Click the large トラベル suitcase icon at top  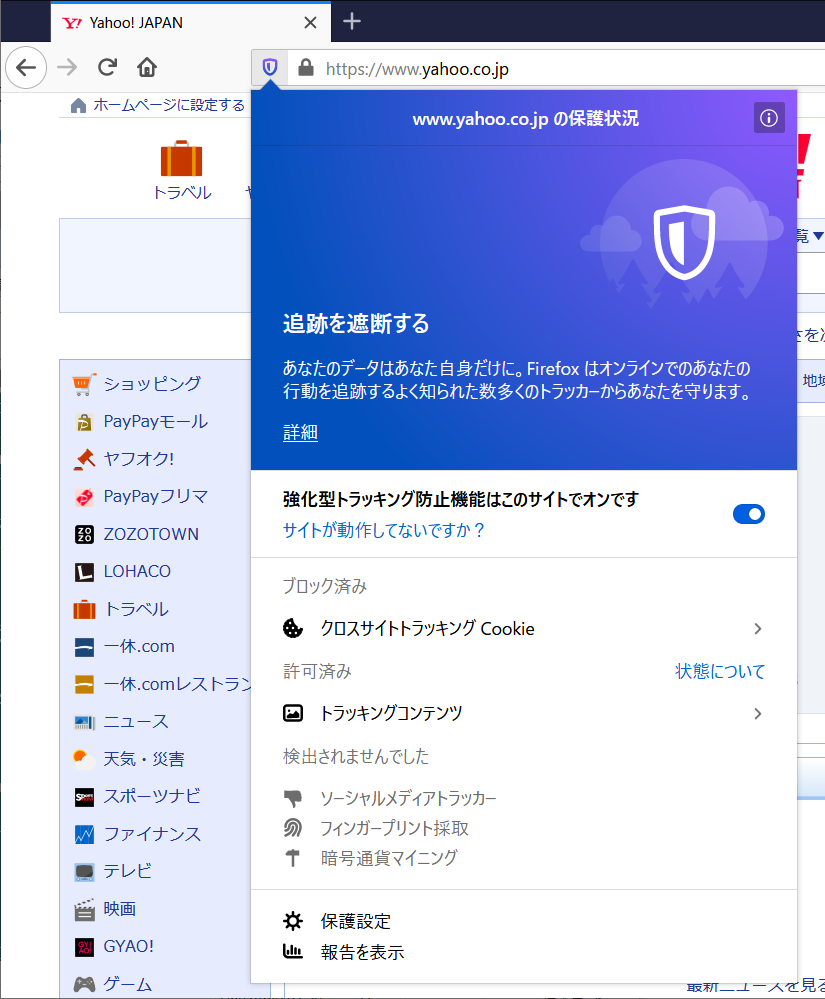[182, 158]
